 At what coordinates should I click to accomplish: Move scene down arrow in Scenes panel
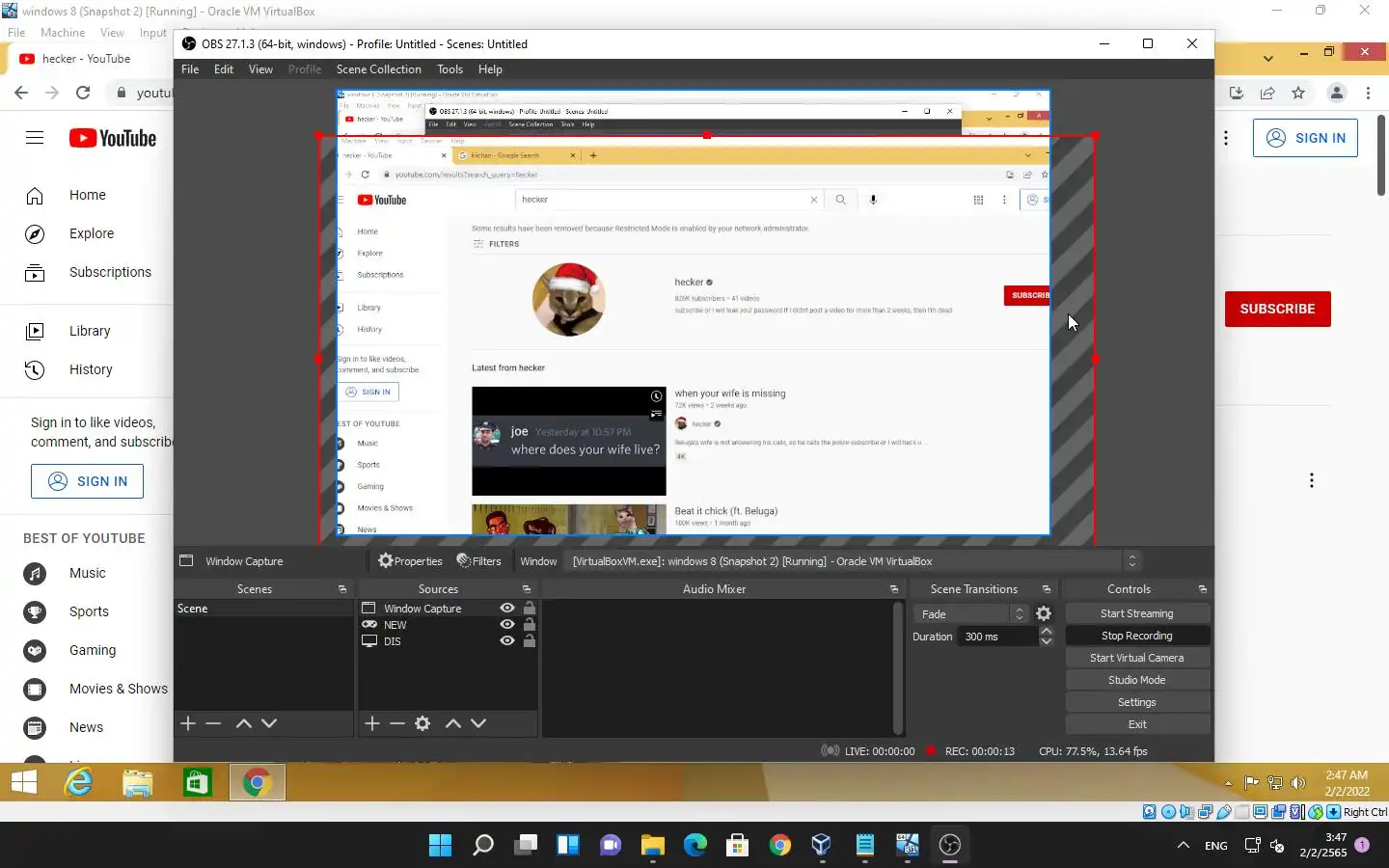[x=269, y=723]
